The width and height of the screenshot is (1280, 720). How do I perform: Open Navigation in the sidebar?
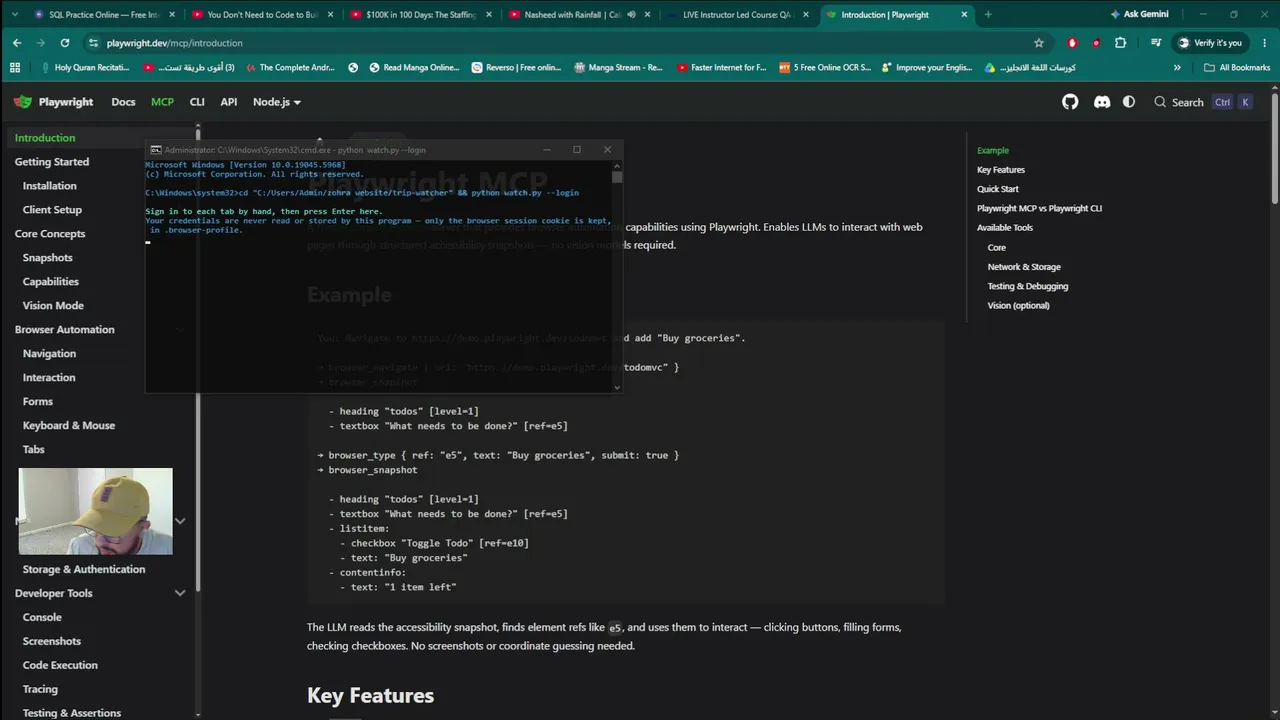(x=49, y=354)
